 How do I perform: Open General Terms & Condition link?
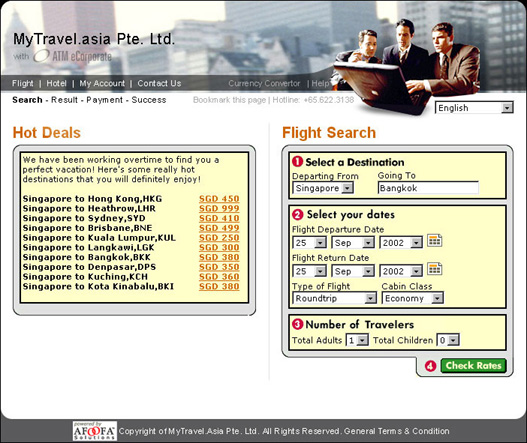396,431
